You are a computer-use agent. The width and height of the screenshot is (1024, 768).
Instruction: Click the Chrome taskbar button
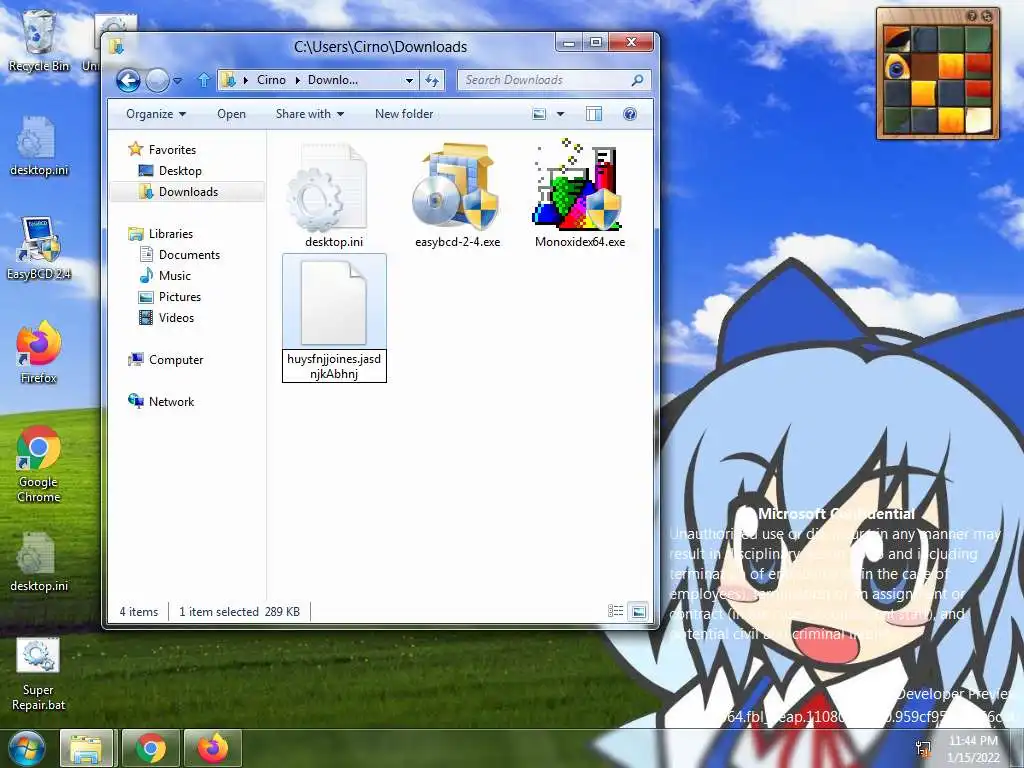pyautogui.click(x=150, y=748)
